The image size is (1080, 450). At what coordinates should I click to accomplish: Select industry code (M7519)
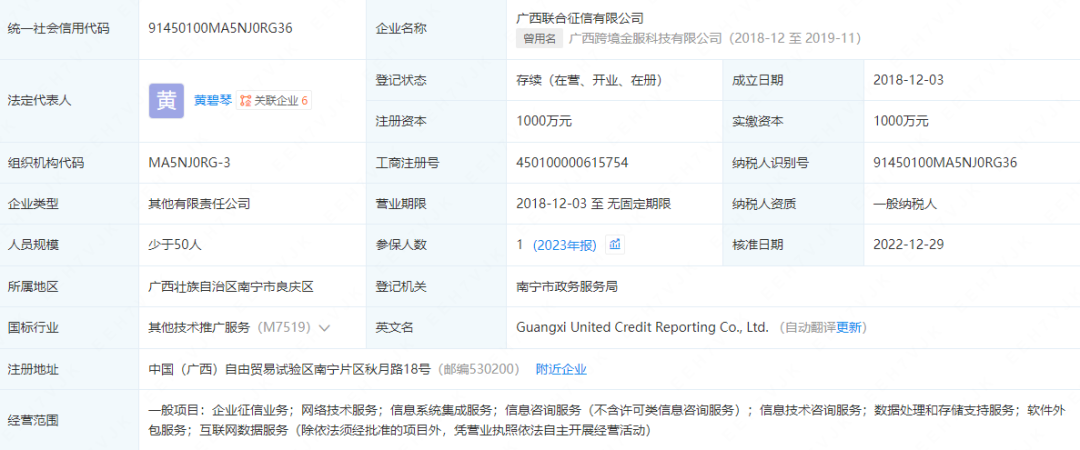click(x=284, y=328)
